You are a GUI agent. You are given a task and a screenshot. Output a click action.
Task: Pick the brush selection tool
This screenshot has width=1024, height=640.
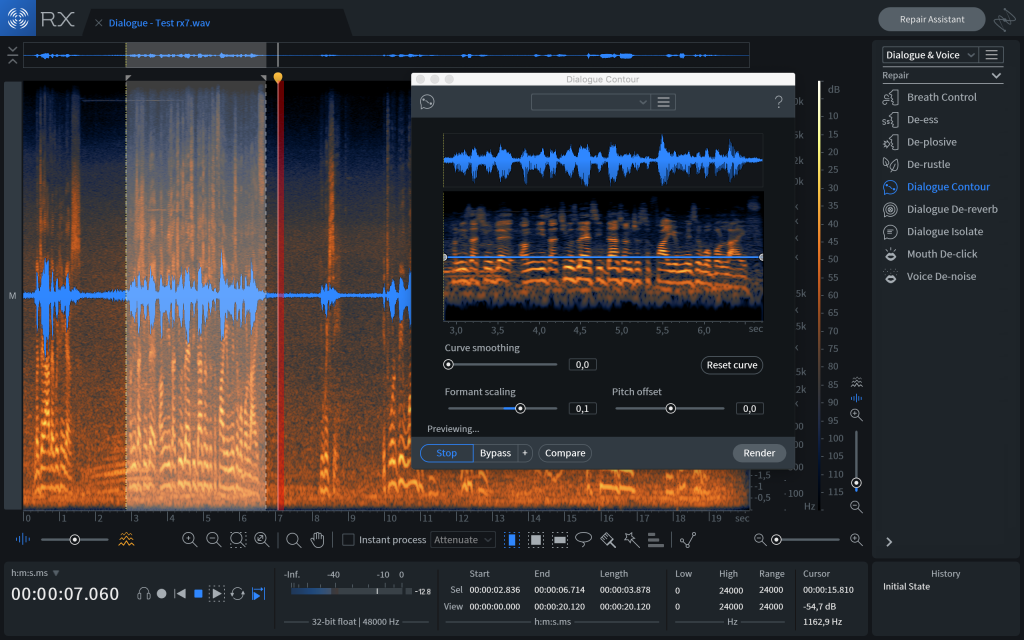point(607,540)
